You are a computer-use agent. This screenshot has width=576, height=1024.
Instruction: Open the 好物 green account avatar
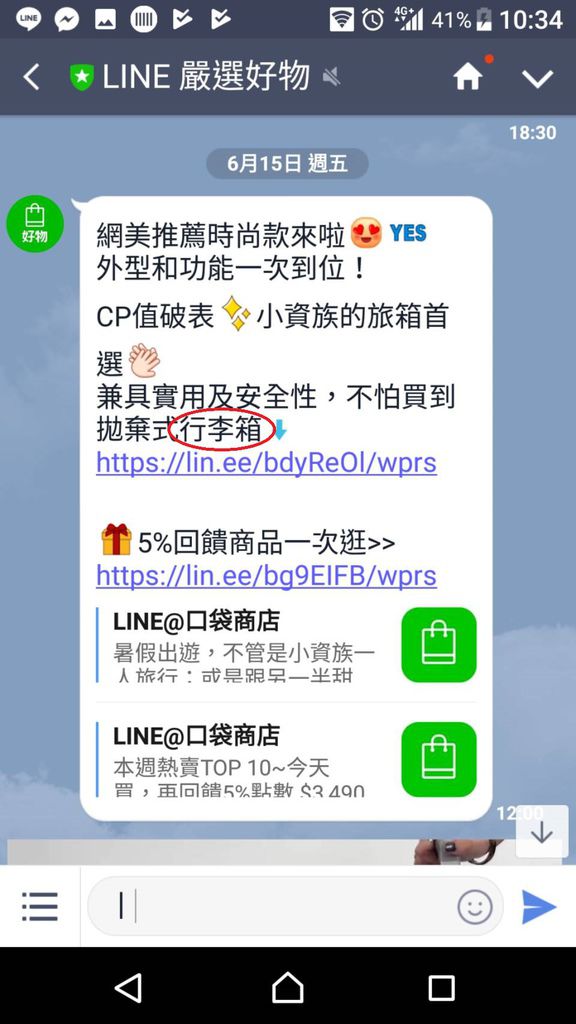pyautogui.click(x=35, y=224)
